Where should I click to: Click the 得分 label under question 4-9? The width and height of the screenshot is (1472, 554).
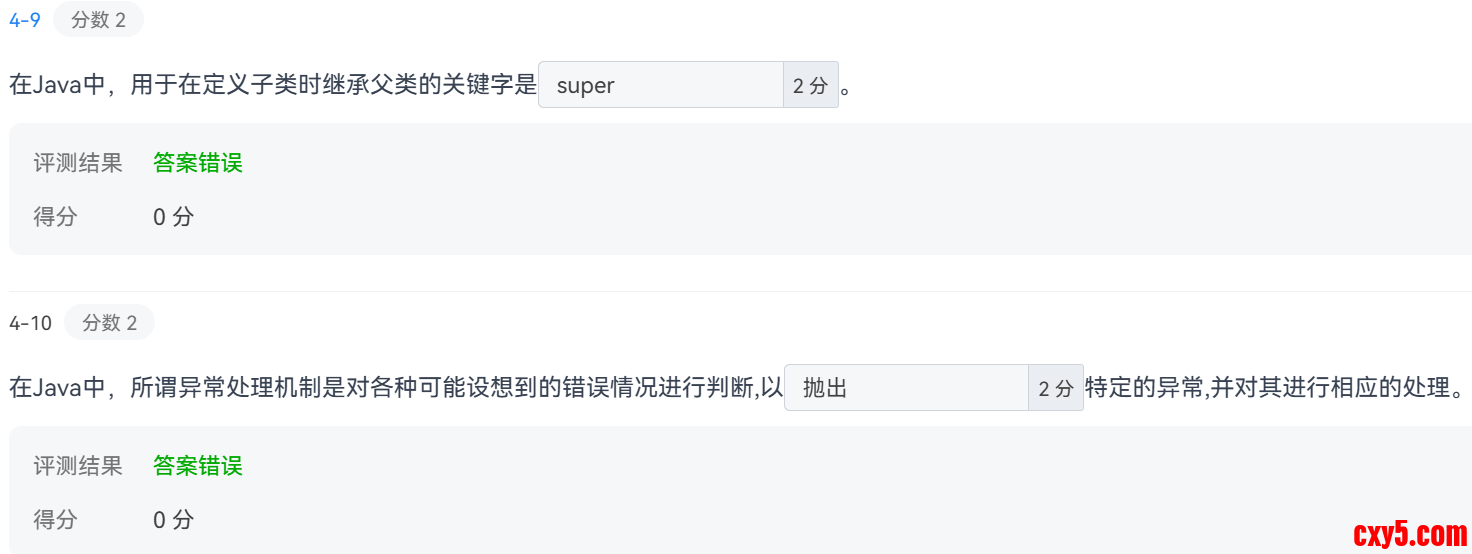pos(56,216)
